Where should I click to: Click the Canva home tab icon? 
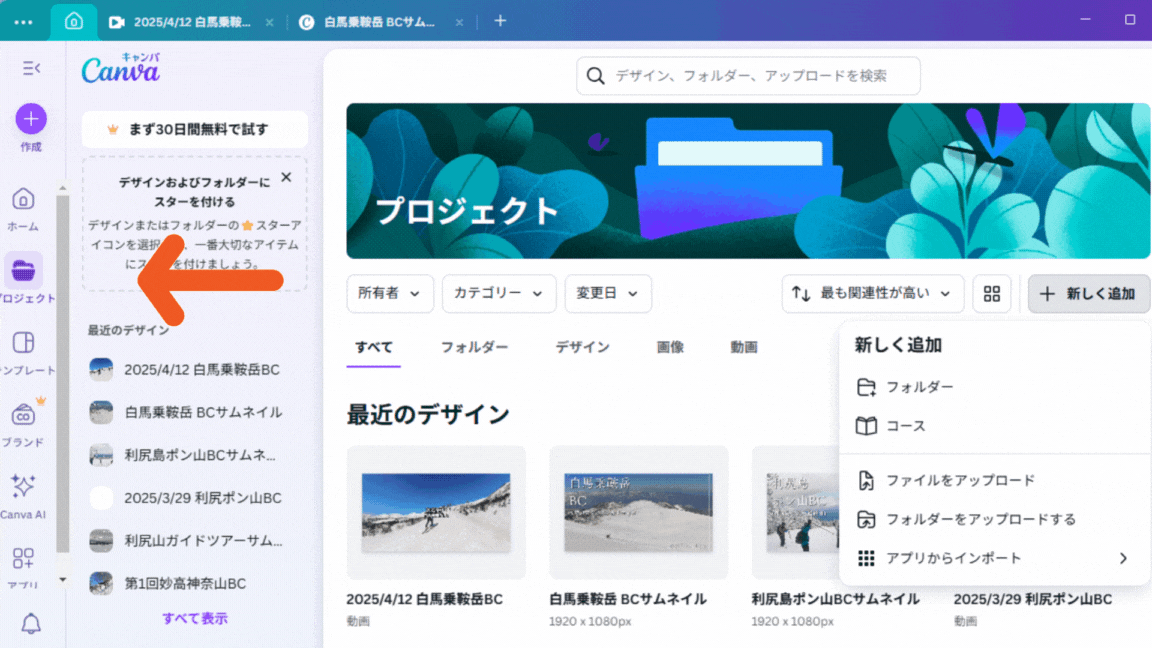click(73, 21)
